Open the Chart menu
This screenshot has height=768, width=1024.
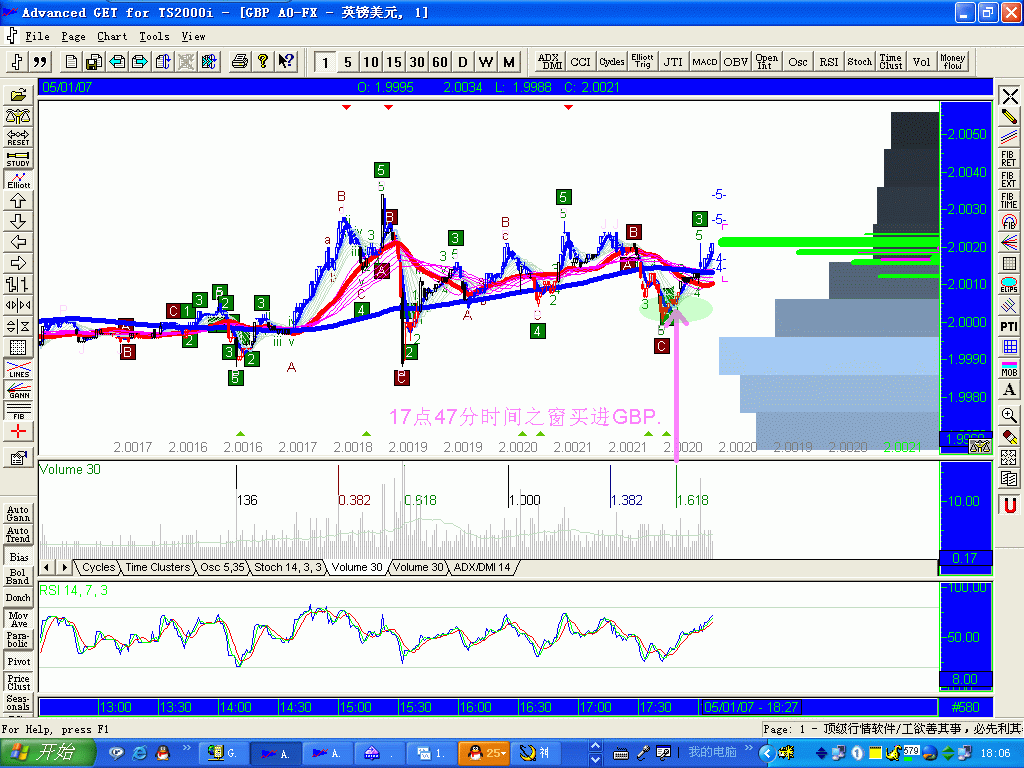[112, 37]
